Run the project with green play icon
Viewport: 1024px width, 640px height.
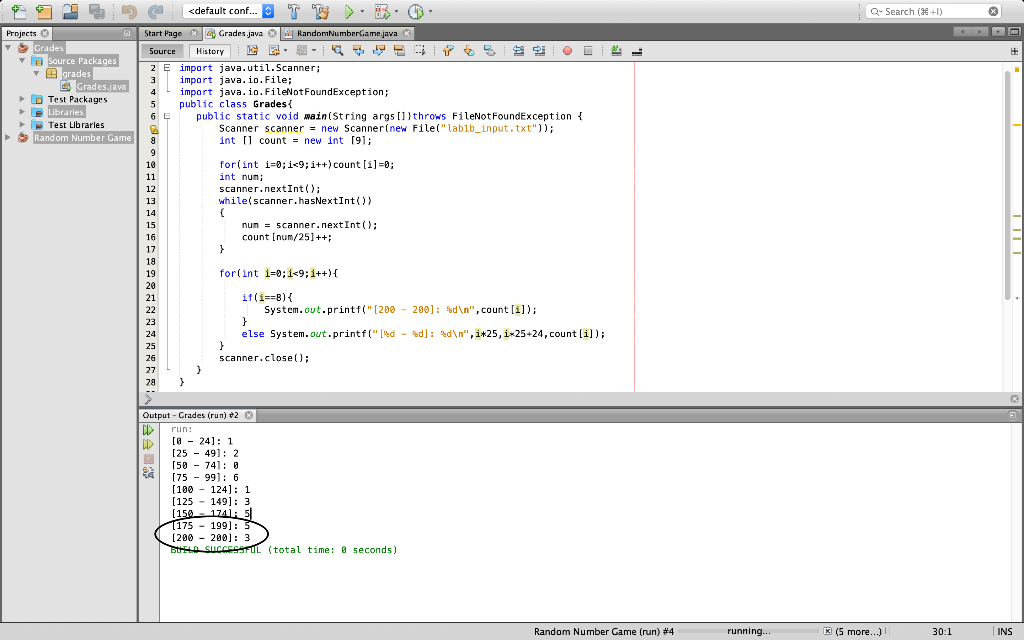pyautogui.click(x=349, y=11)
